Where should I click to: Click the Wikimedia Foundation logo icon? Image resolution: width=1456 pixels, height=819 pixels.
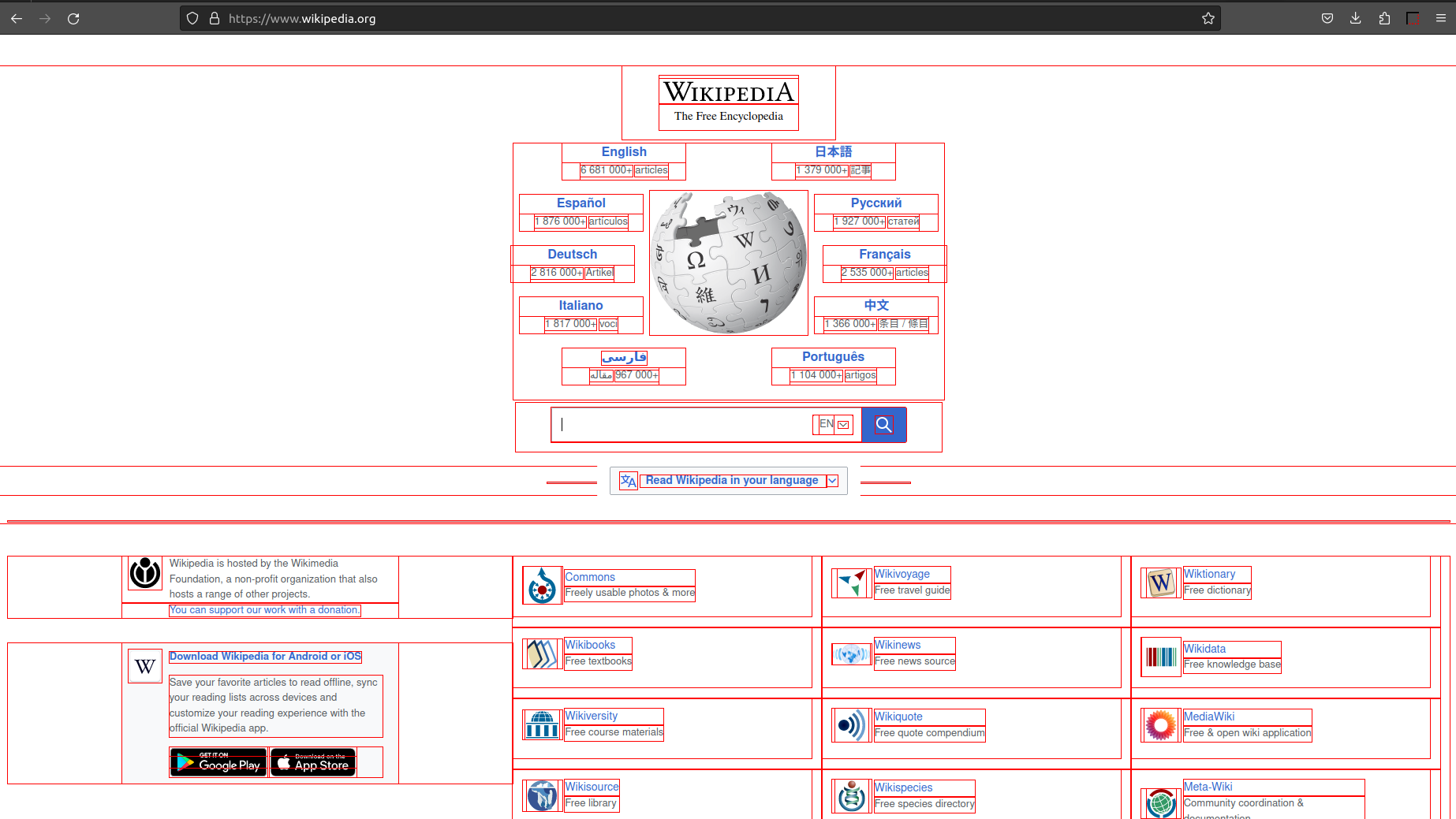(145, 573)
